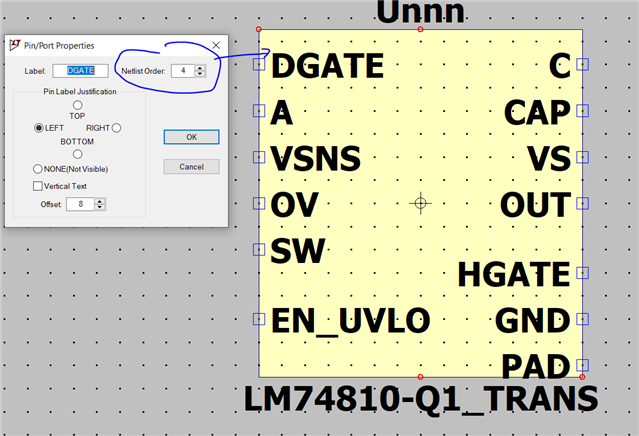Click the Offset value field
Image resolution: width=639 pixels, height=436 pixels.
tap(80, 204)
